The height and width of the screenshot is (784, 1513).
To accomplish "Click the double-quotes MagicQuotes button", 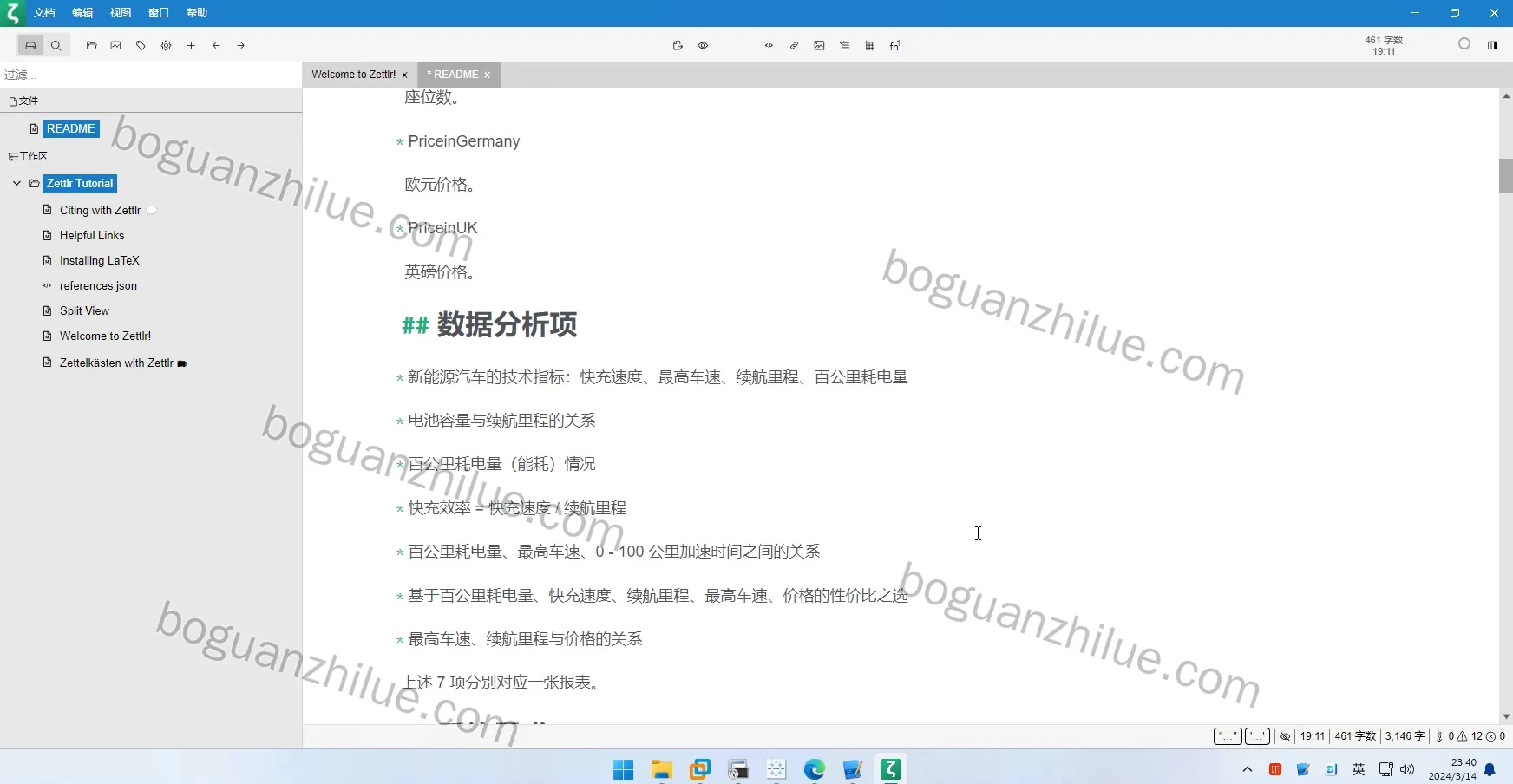I will tap(1228, 736).
